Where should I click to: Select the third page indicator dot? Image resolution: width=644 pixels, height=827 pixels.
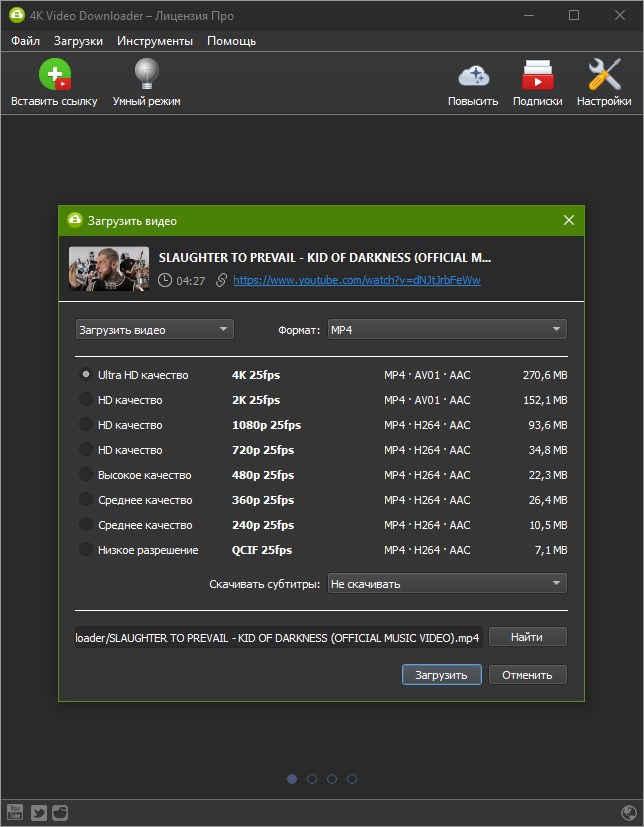[332, 778]
